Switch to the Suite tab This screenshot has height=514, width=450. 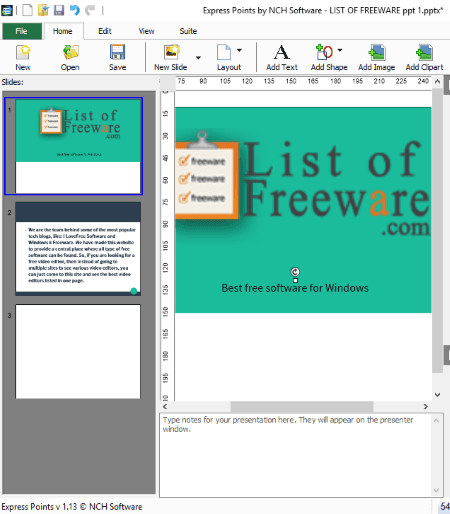point(188,31)
